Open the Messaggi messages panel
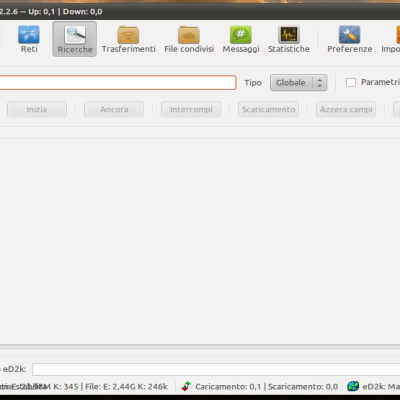 [x=241, y=39]
